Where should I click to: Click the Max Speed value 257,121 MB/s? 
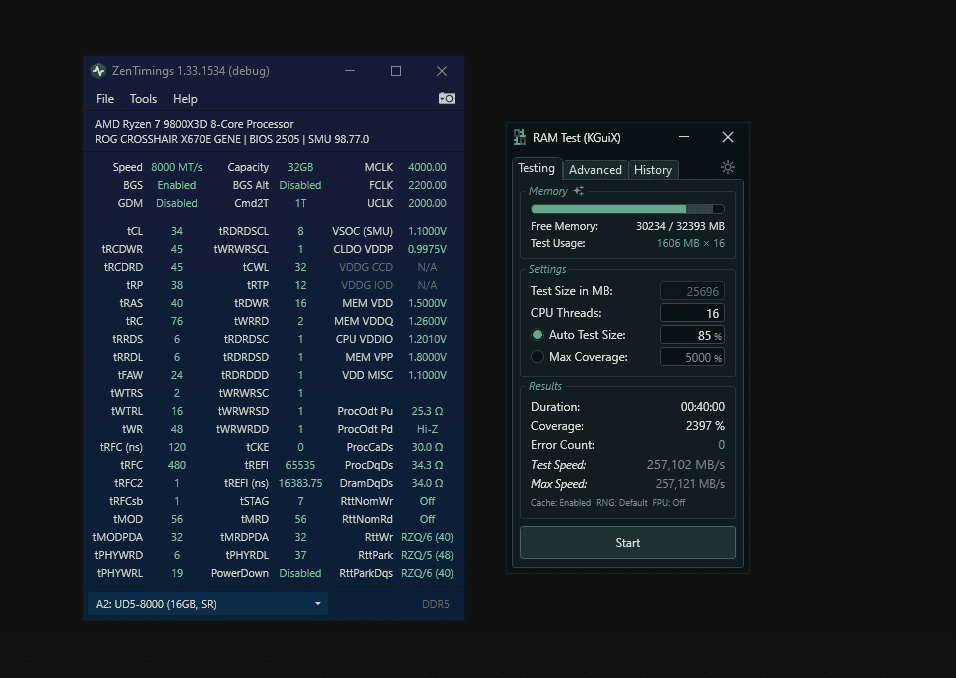(x=690, y=484)
